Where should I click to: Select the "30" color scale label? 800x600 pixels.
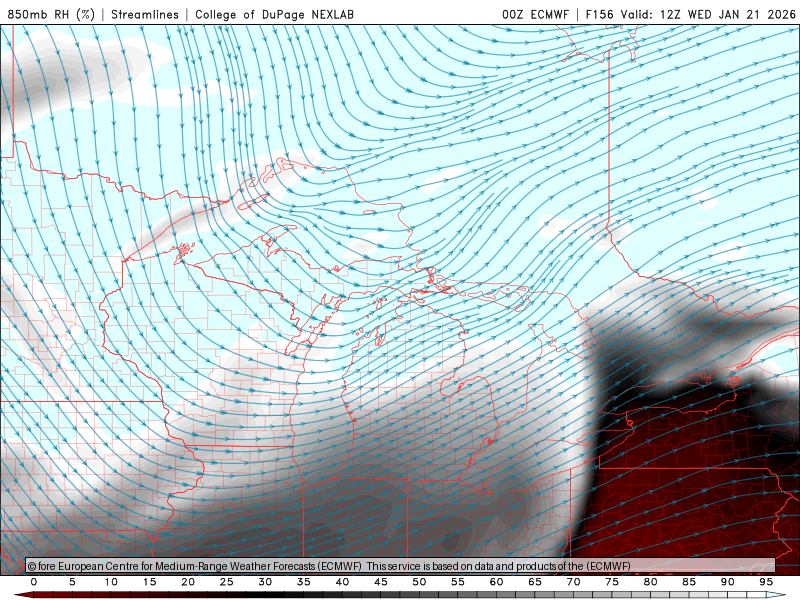(x=265, y=582)
